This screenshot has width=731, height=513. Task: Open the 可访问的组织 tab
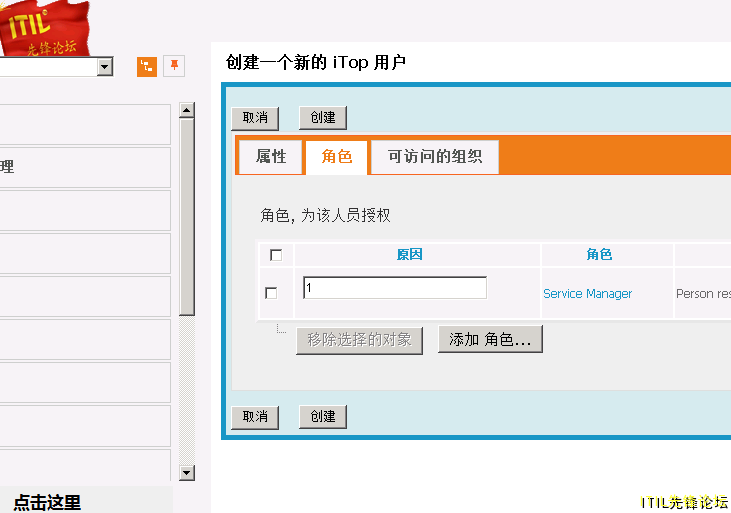pyautogui.click(x=435, y=157)
